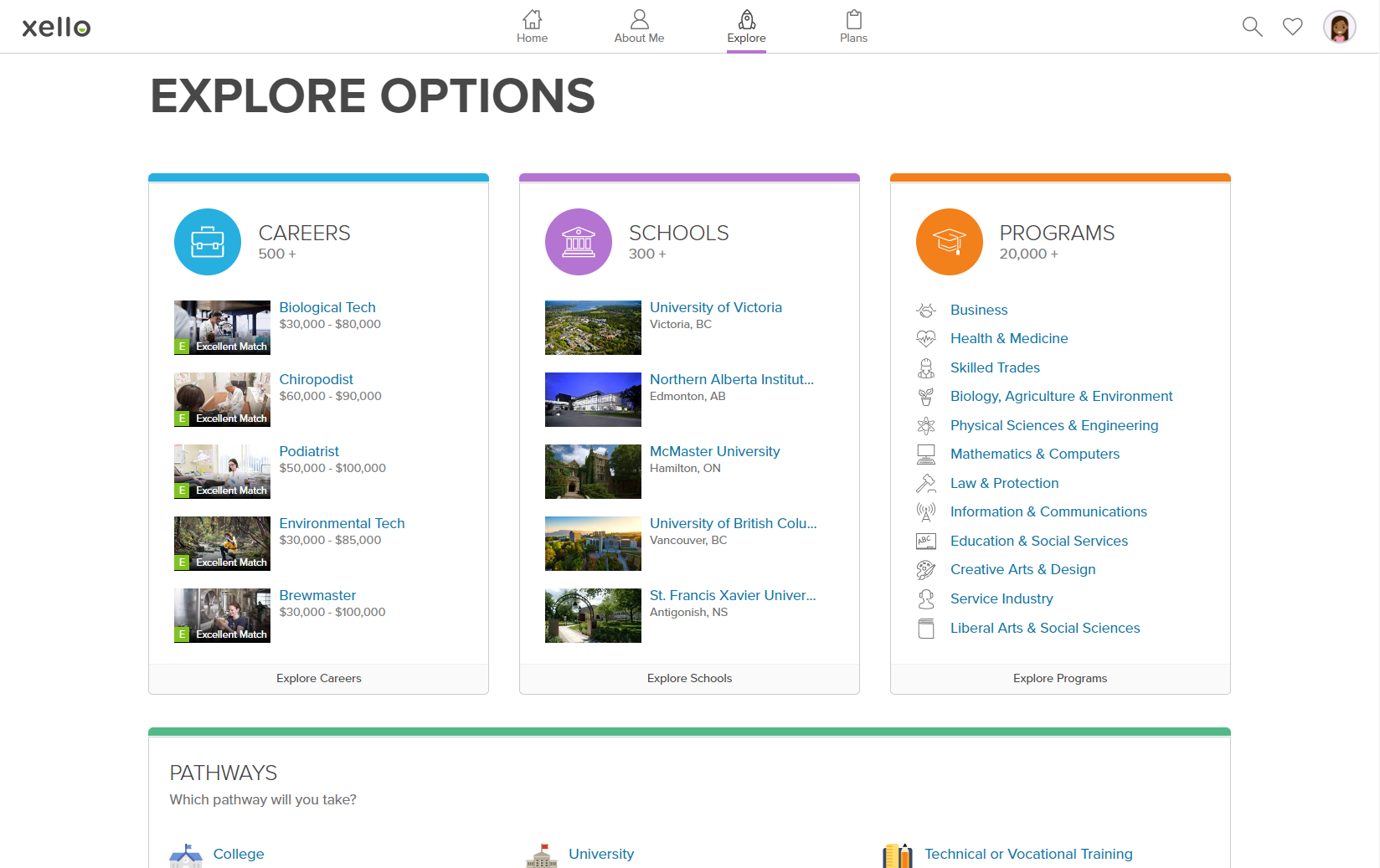The height and width of the screenshot is (868, 1380).
Task: Click the Explore Schools button
Action: pos(690,679)
